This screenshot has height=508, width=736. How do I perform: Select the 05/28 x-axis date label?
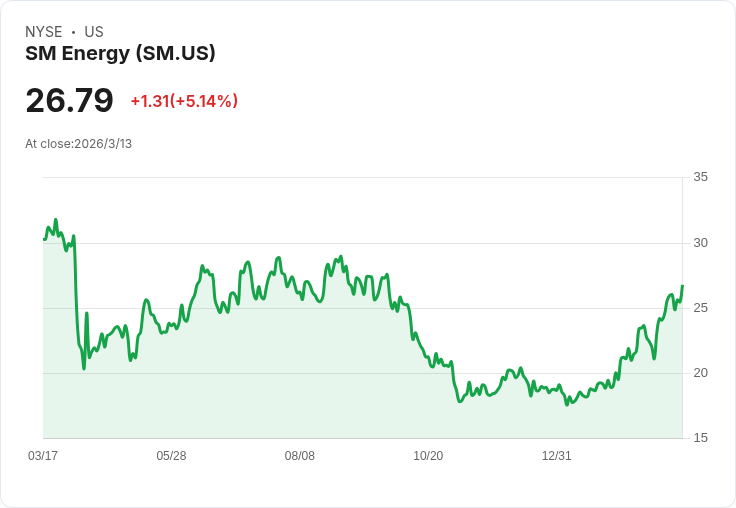pos(171,456)
